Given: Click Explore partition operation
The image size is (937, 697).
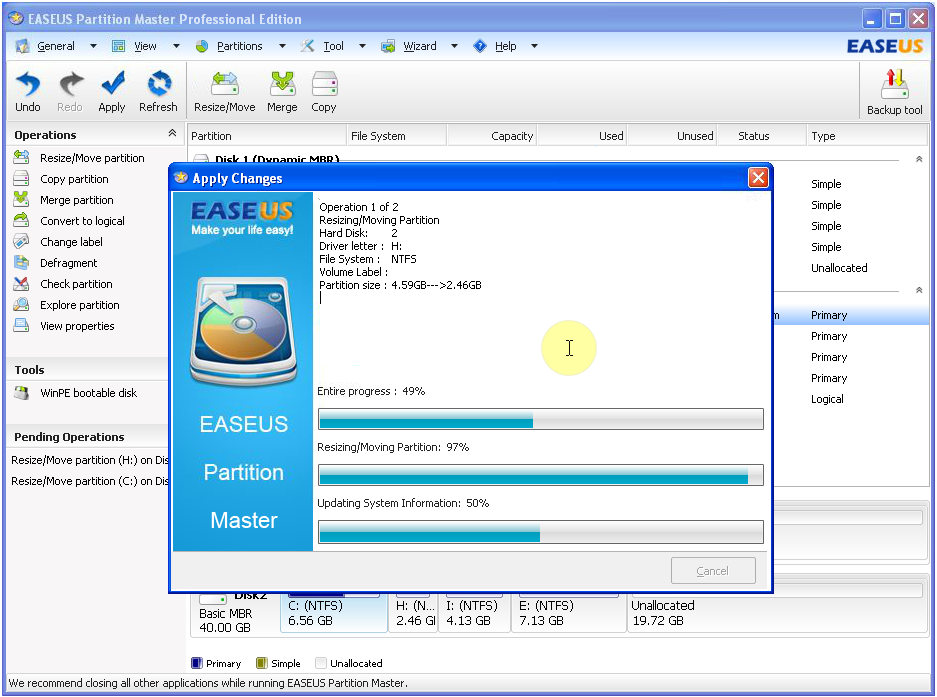Looking at the screenshot, I should 79,305.
